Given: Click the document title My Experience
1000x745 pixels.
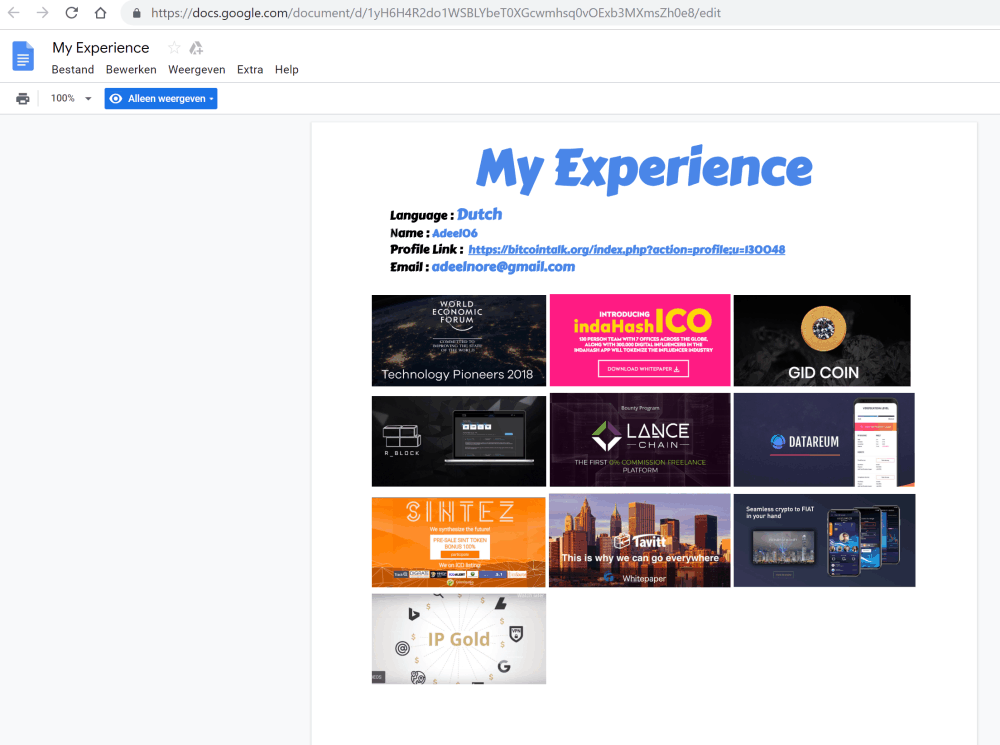Looking at the screenshot, I should point(101,48).
